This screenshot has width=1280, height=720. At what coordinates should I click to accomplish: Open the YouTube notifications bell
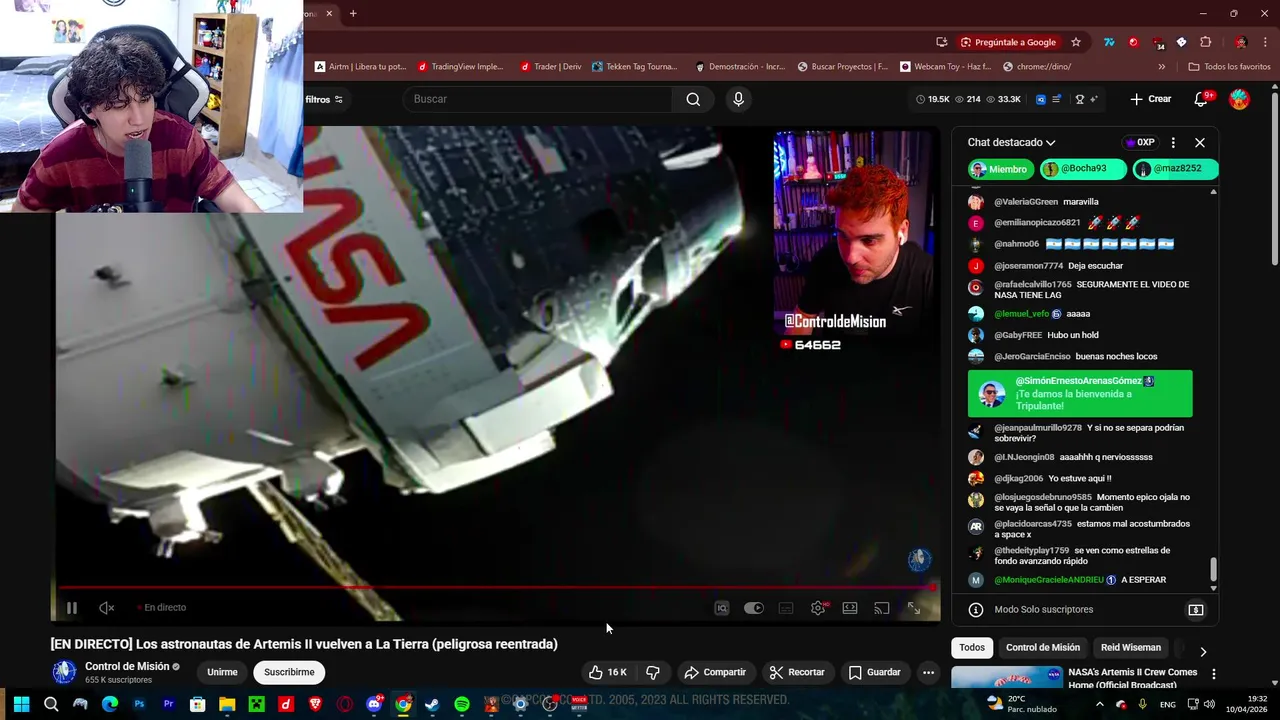tap(1202, 99)
